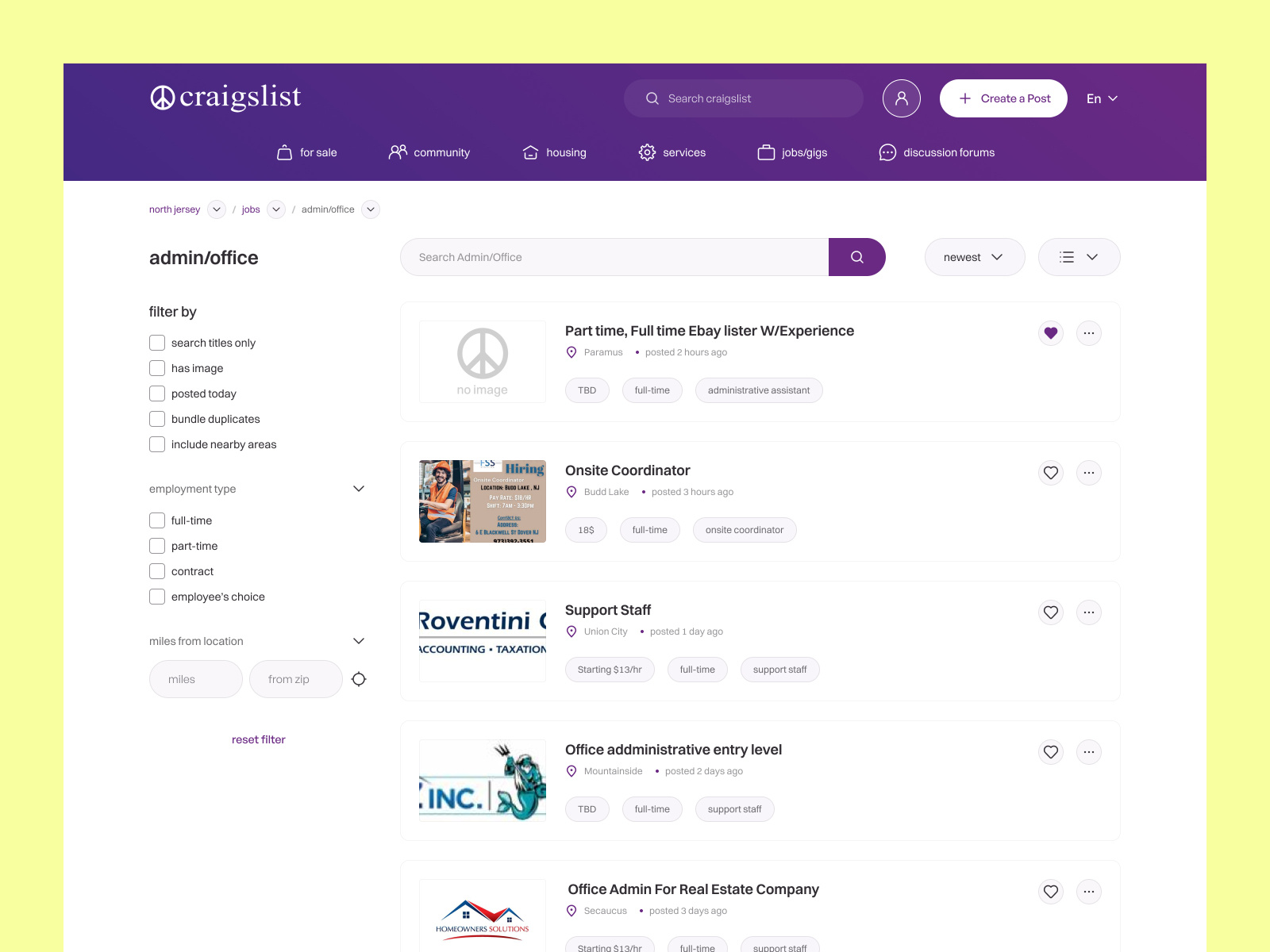Click reset filter link
Image resolution: width=1270 pixels, height=952 pixels.
pos(259,739)
